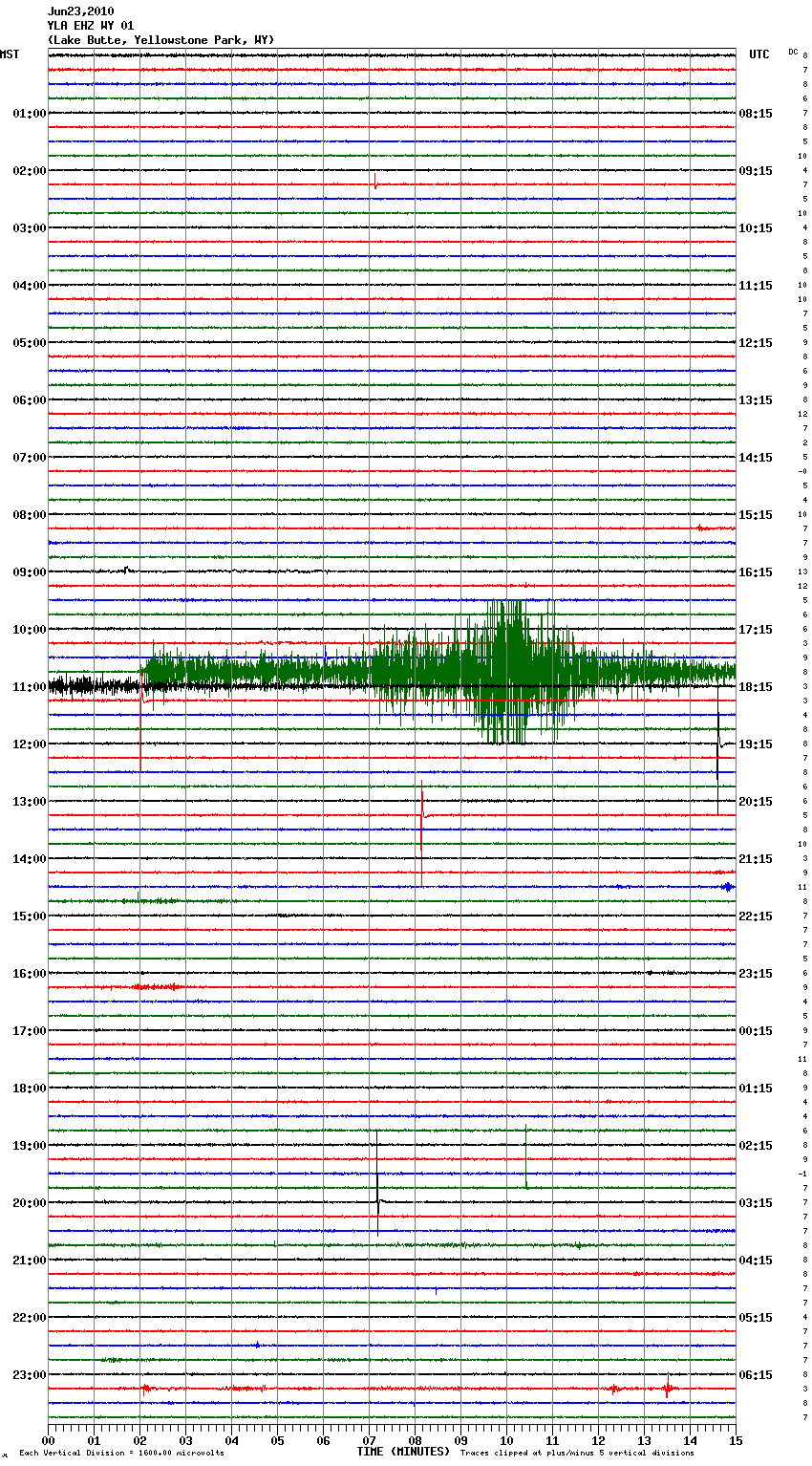
Task: Click the date label Jun23,2010
Action: click(x=81, y=11)
